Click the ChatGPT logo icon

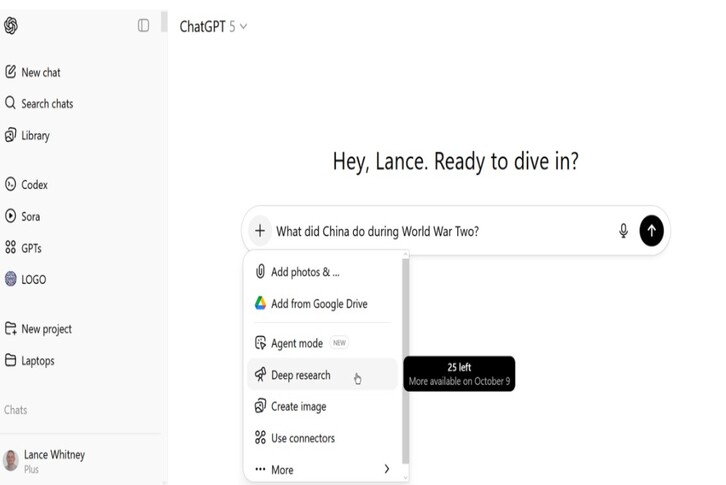11,25
